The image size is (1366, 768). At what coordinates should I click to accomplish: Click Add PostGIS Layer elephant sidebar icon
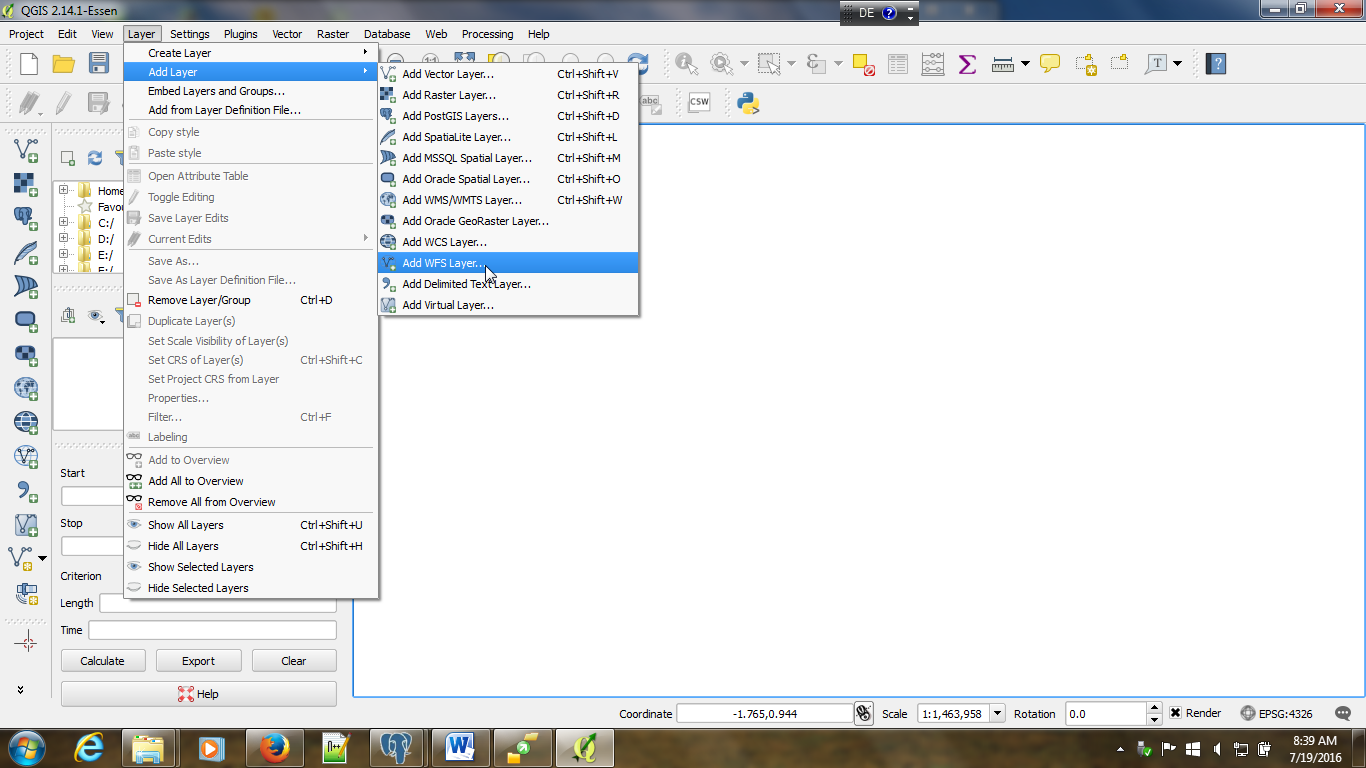[x=26, y=217]
